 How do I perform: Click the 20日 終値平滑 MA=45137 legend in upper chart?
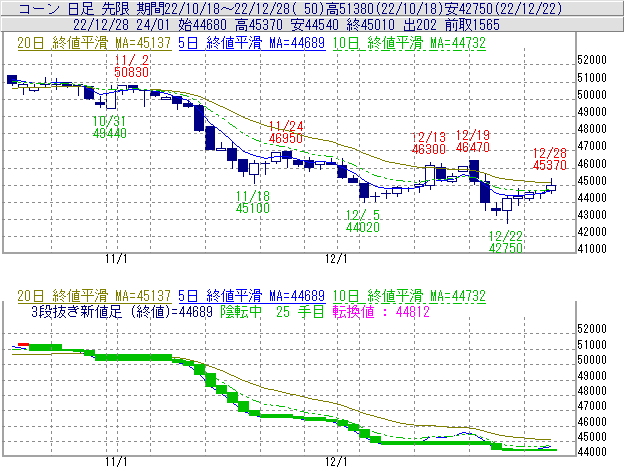[x=94, y=43]
